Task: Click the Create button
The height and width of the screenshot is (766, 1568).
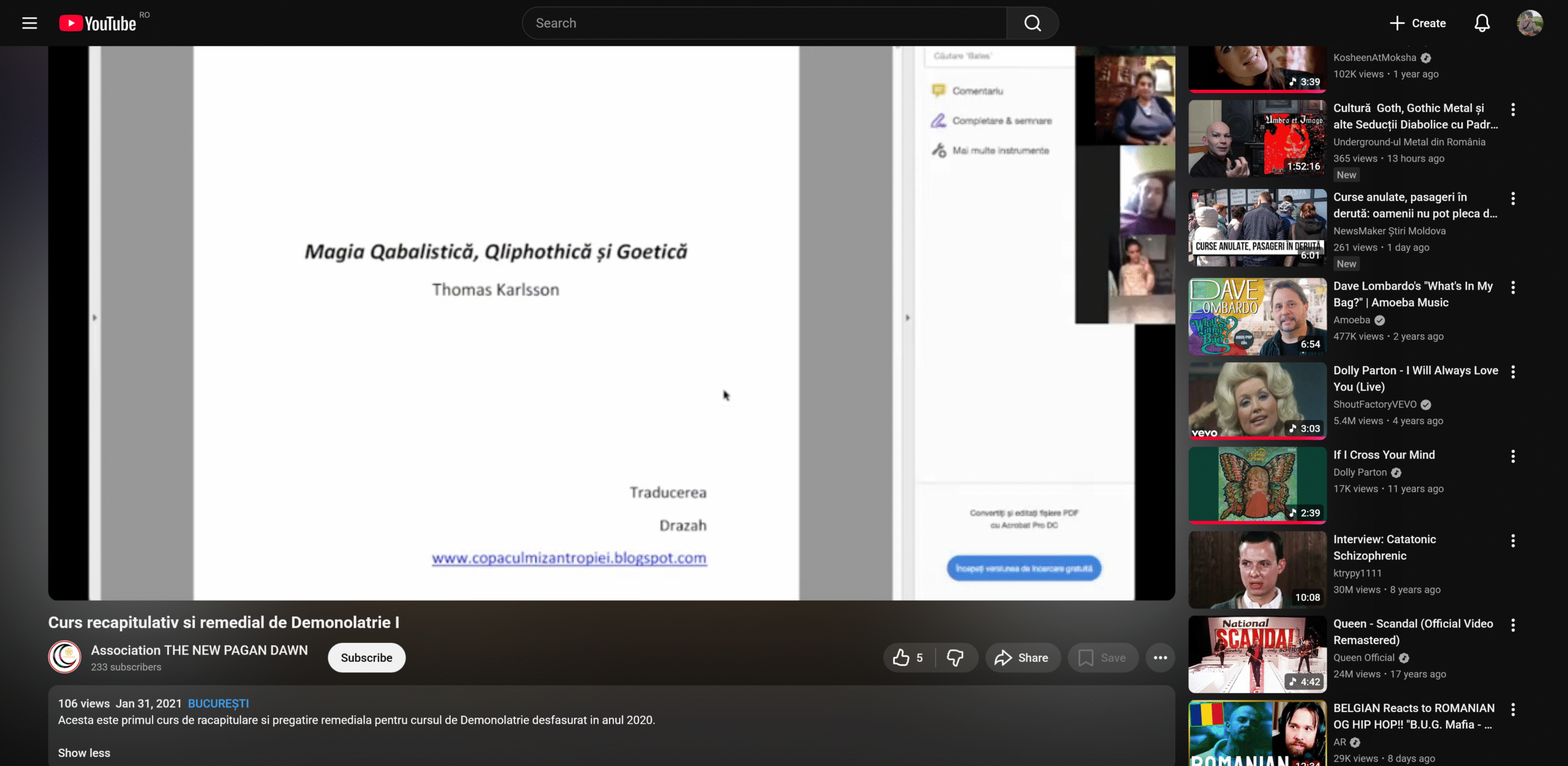Action: tap(1418, 23)
